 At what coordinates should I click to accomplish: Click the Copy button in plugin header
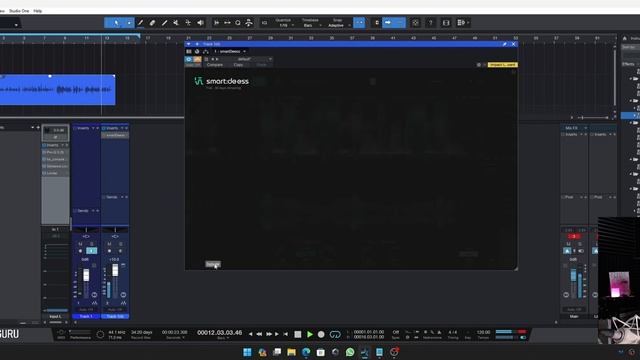[x=238, y=65]
